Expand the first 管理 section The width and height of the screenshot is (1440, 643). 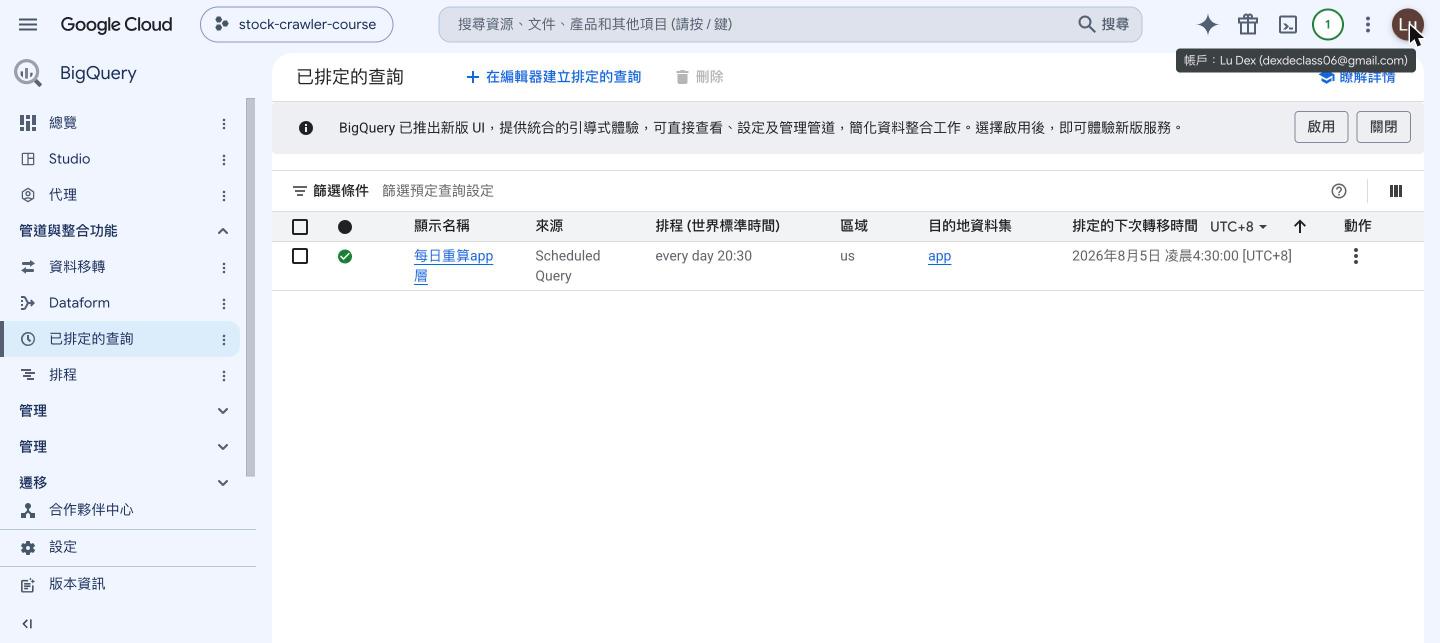coord(223,411)
